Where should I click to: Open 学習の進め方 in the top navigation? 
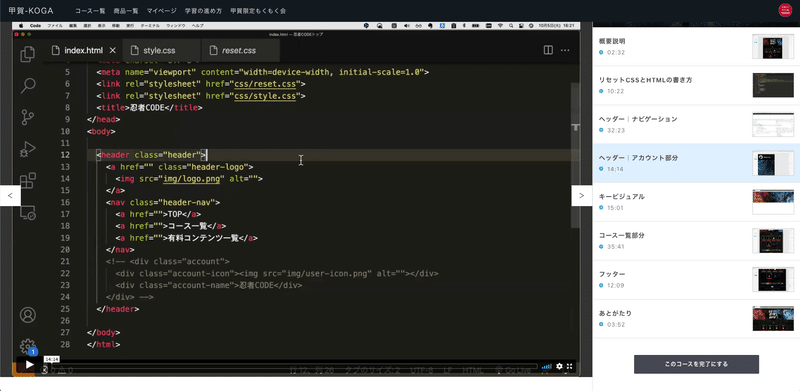coord(204,11)
